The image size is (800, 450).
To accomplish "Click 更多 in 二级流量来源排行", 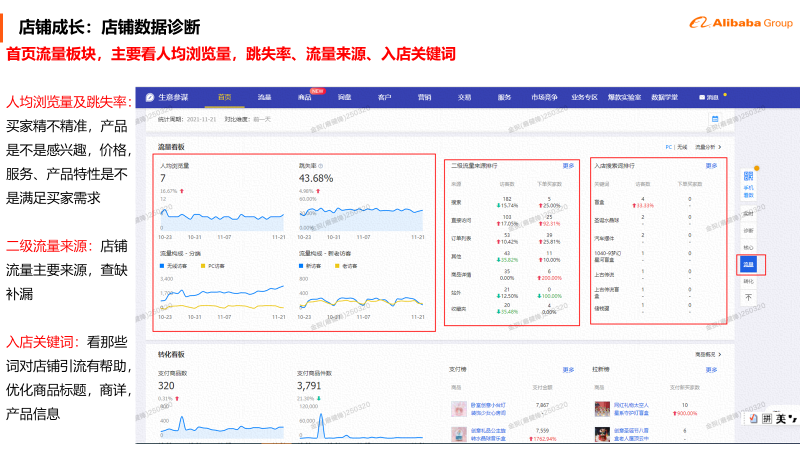I will (x=568, y=165).
